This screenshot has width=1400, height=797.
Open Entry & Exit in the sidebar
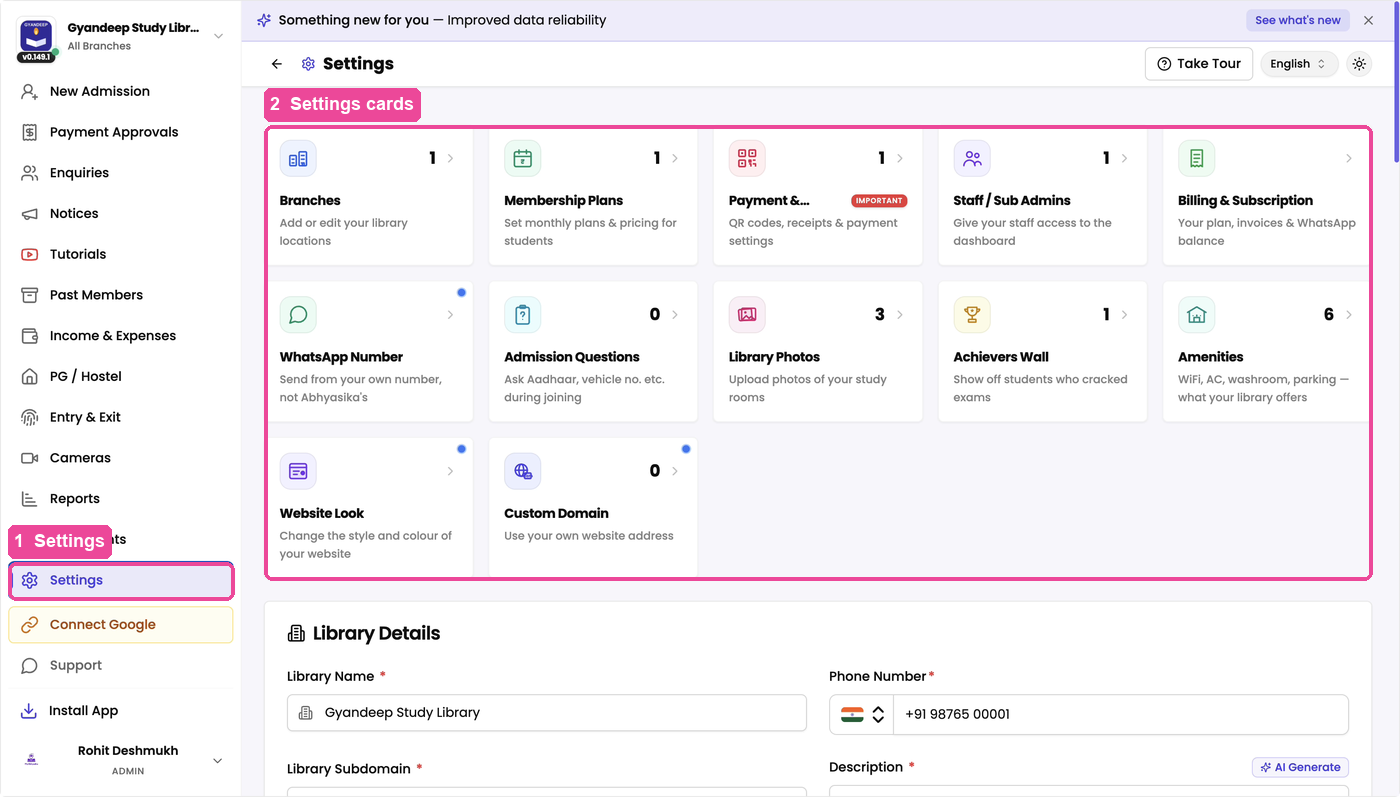pos(121,417)
